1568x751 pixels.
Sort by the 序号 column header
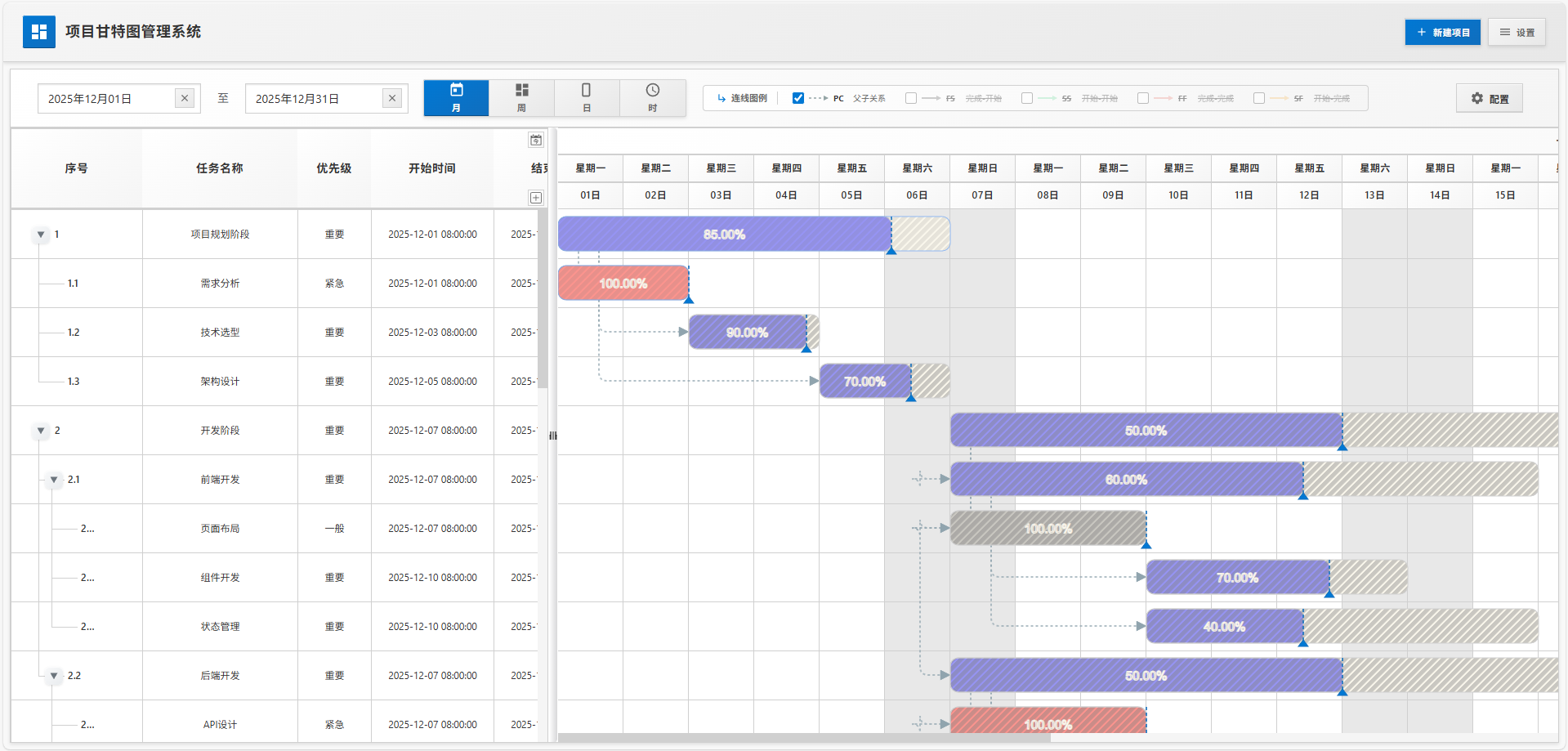point(77,168)
